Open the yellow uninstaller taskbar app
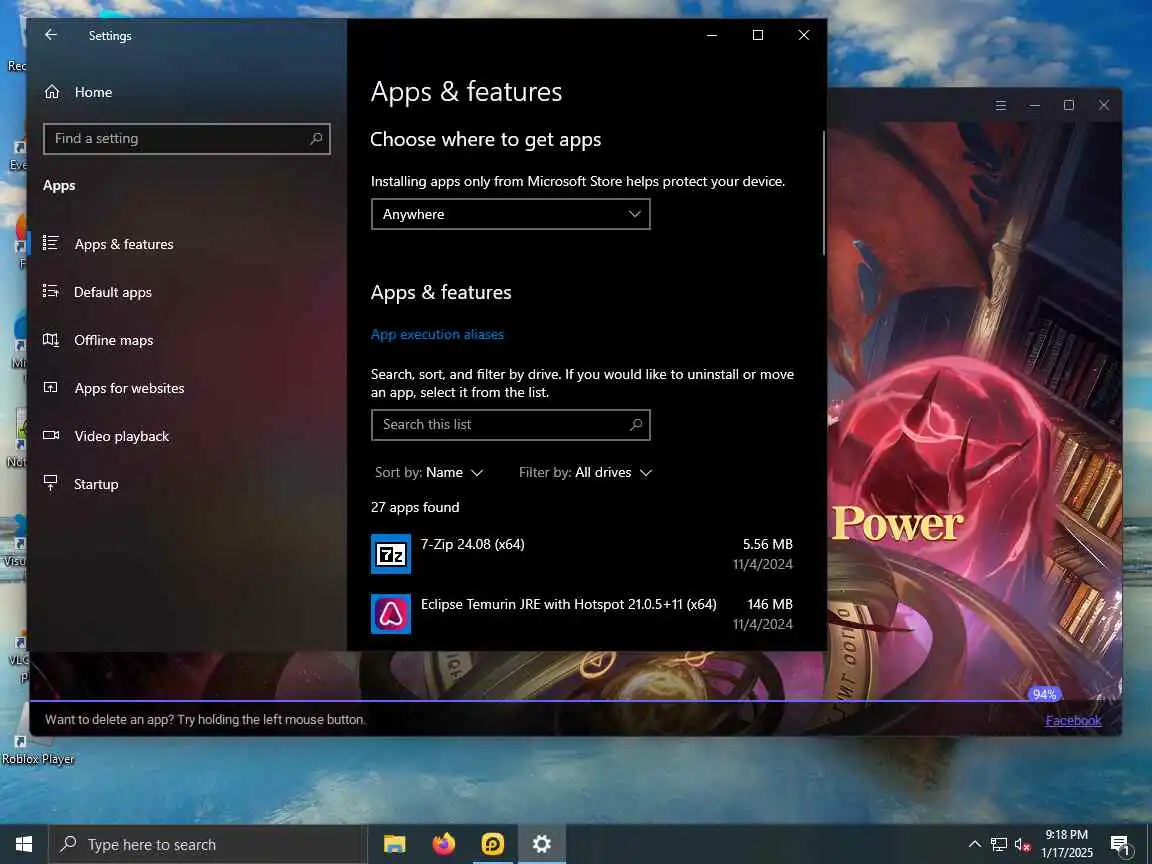 492,844
